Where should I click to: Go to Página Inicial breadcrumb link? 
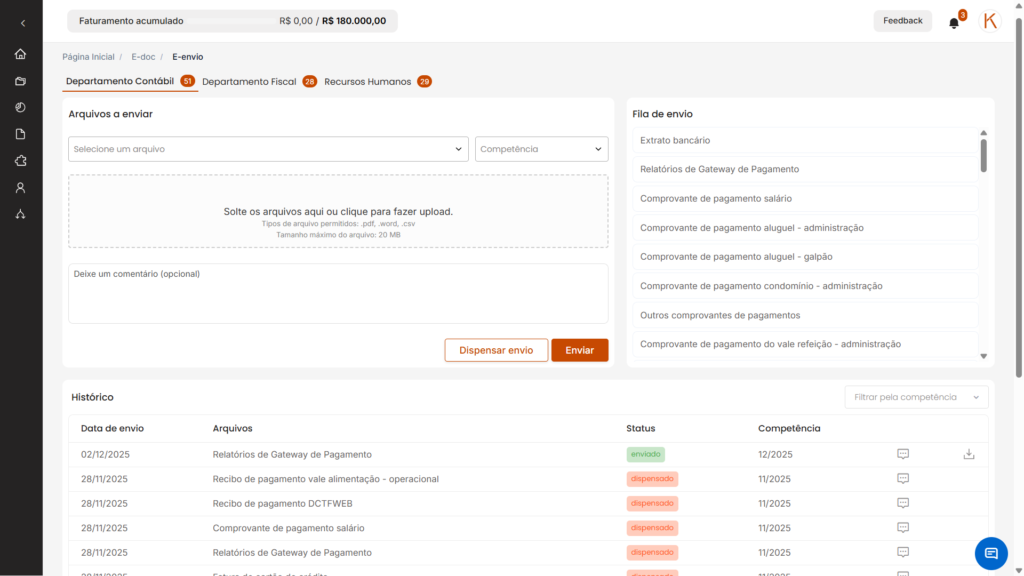click(88, 57)
